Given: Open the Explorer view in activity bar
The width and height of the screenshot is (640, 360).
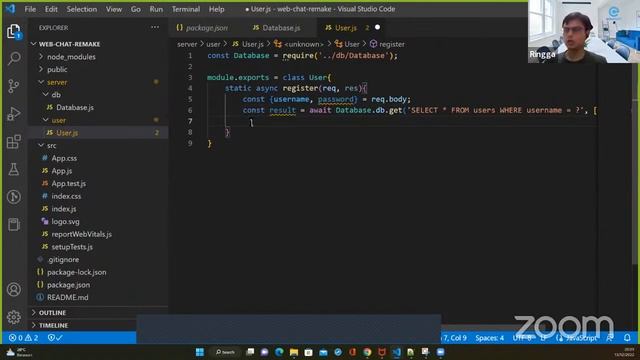Looking at the screenshot, I should tap(14, 31).
